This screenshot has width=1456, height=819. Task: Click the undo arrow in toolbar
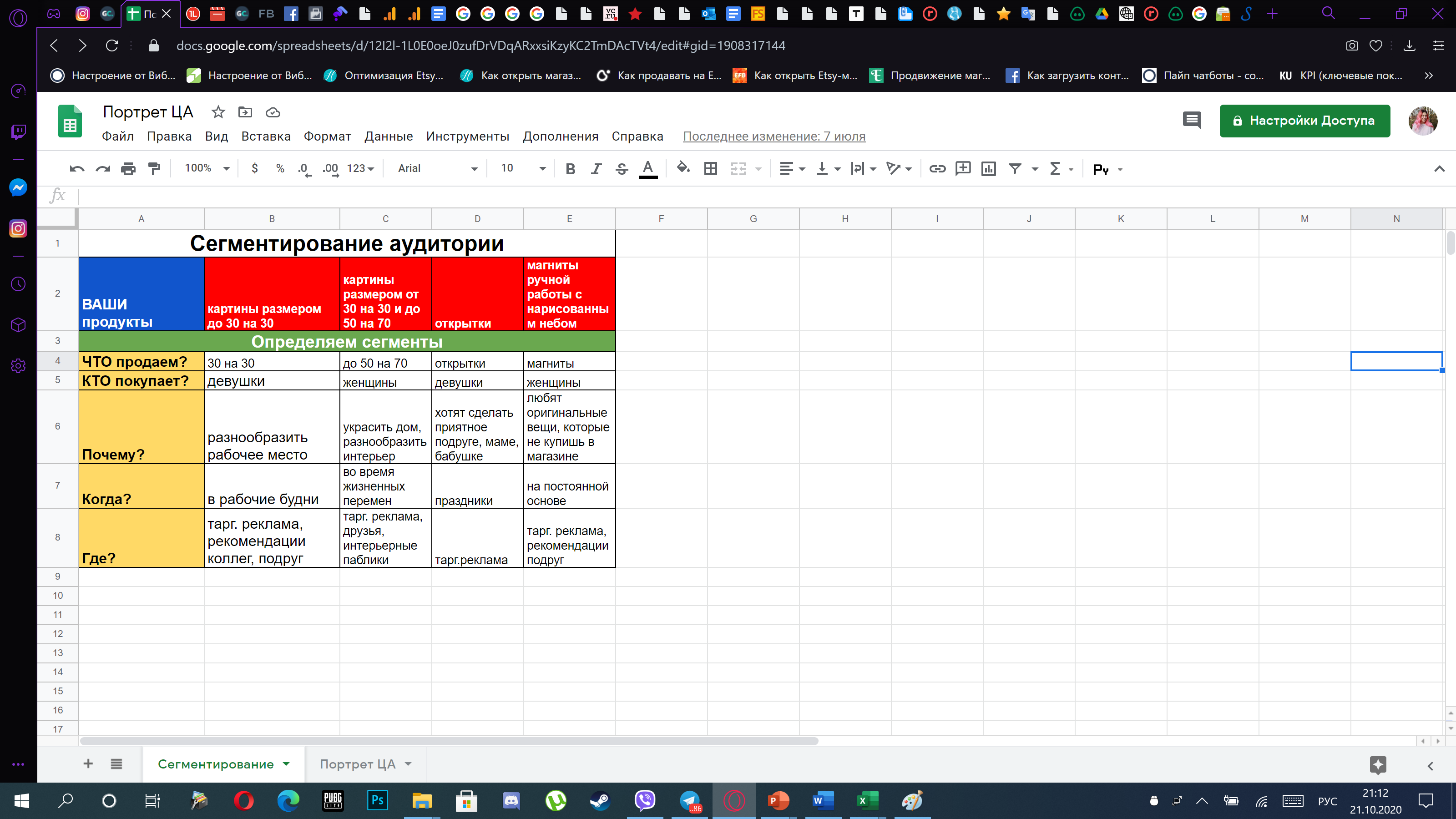coord(77,168)
